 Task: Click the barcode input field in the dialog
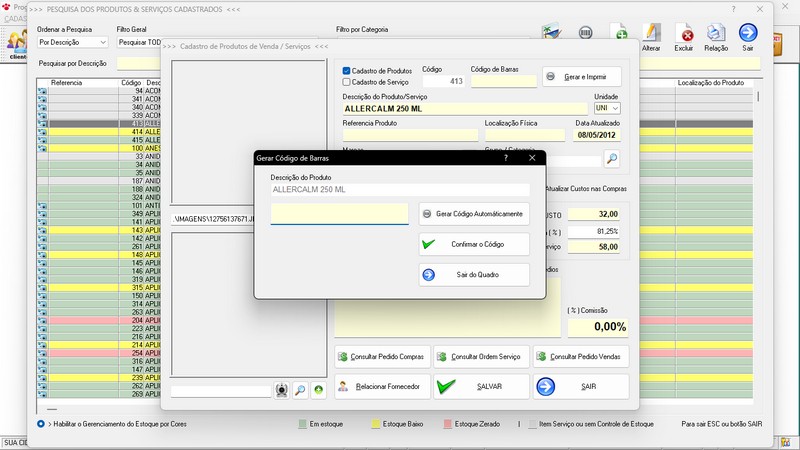tap(339, 214)
